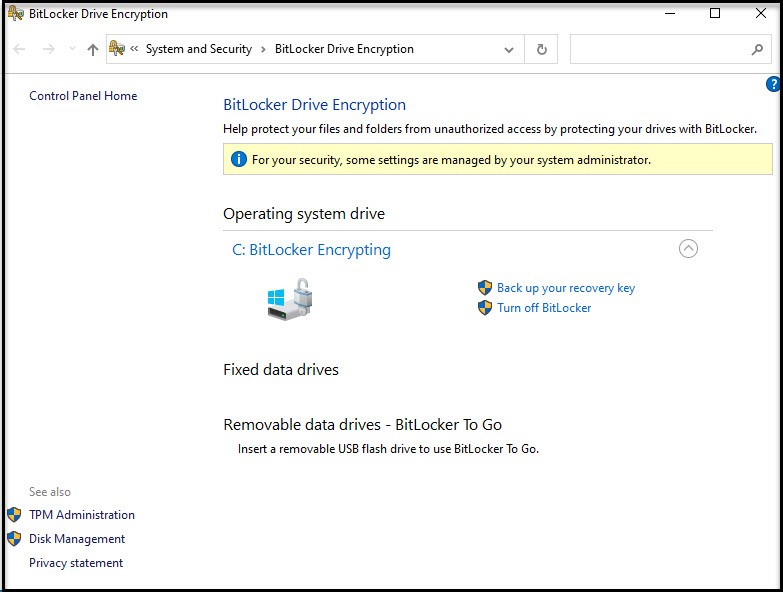Click the Back navigation arrow
The width and height of the screenshot is (783, 592).
point(19,49)
